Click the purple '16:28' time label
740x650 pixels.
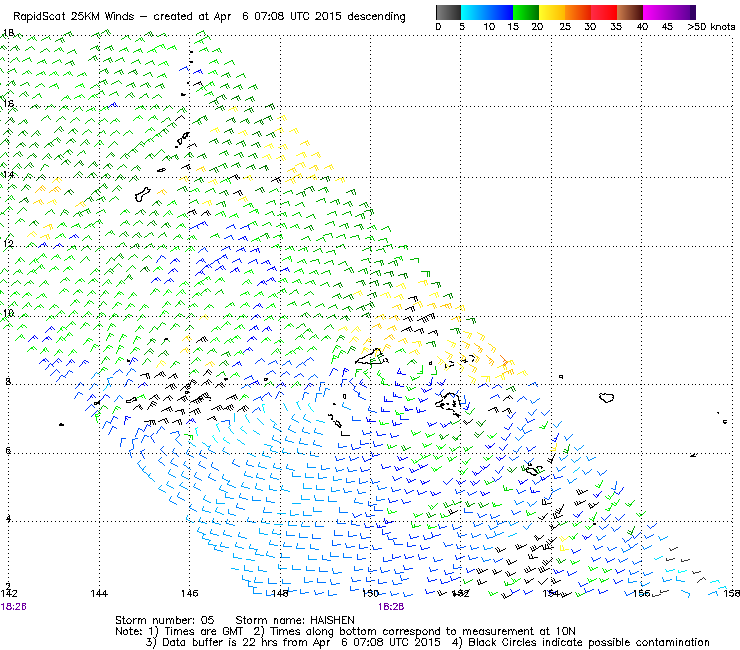391,607
